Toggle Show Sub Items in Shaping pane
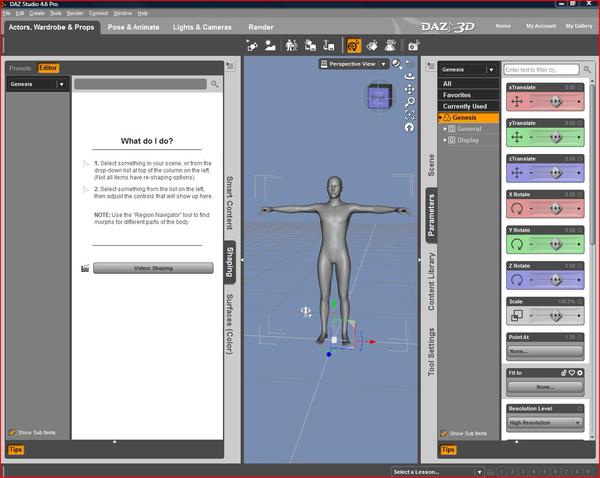The image size is (600, 478). [12, 432]
